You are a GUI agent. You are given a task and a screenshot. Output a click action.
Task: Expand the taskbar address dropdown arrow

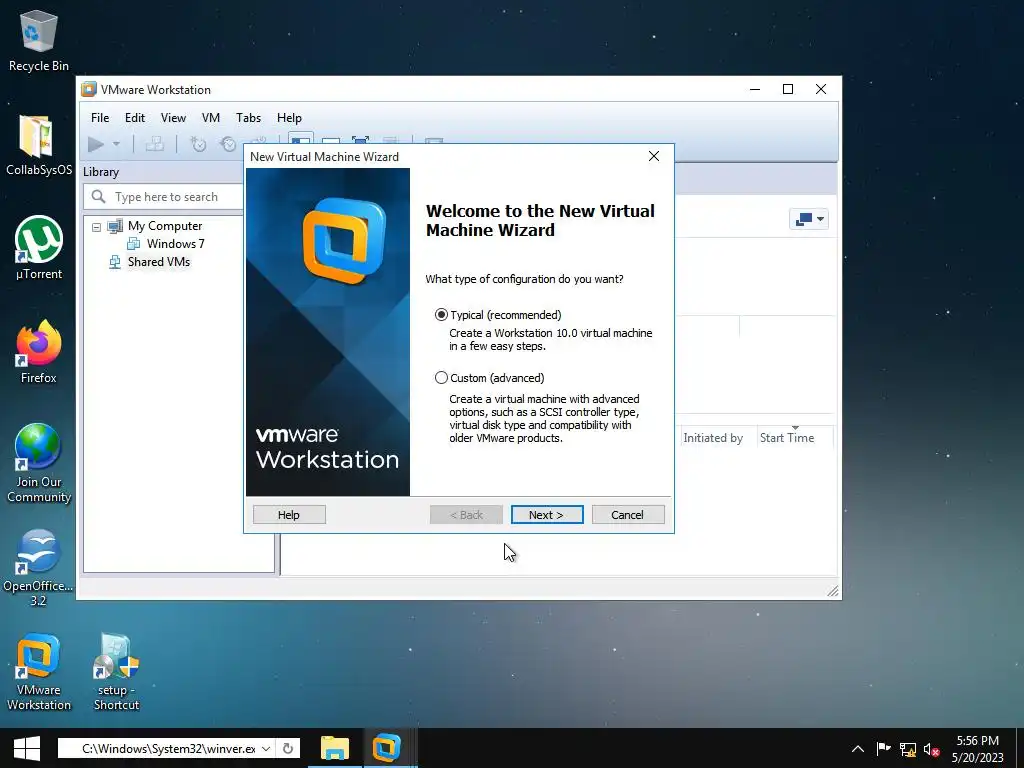(x=266, y=748)
